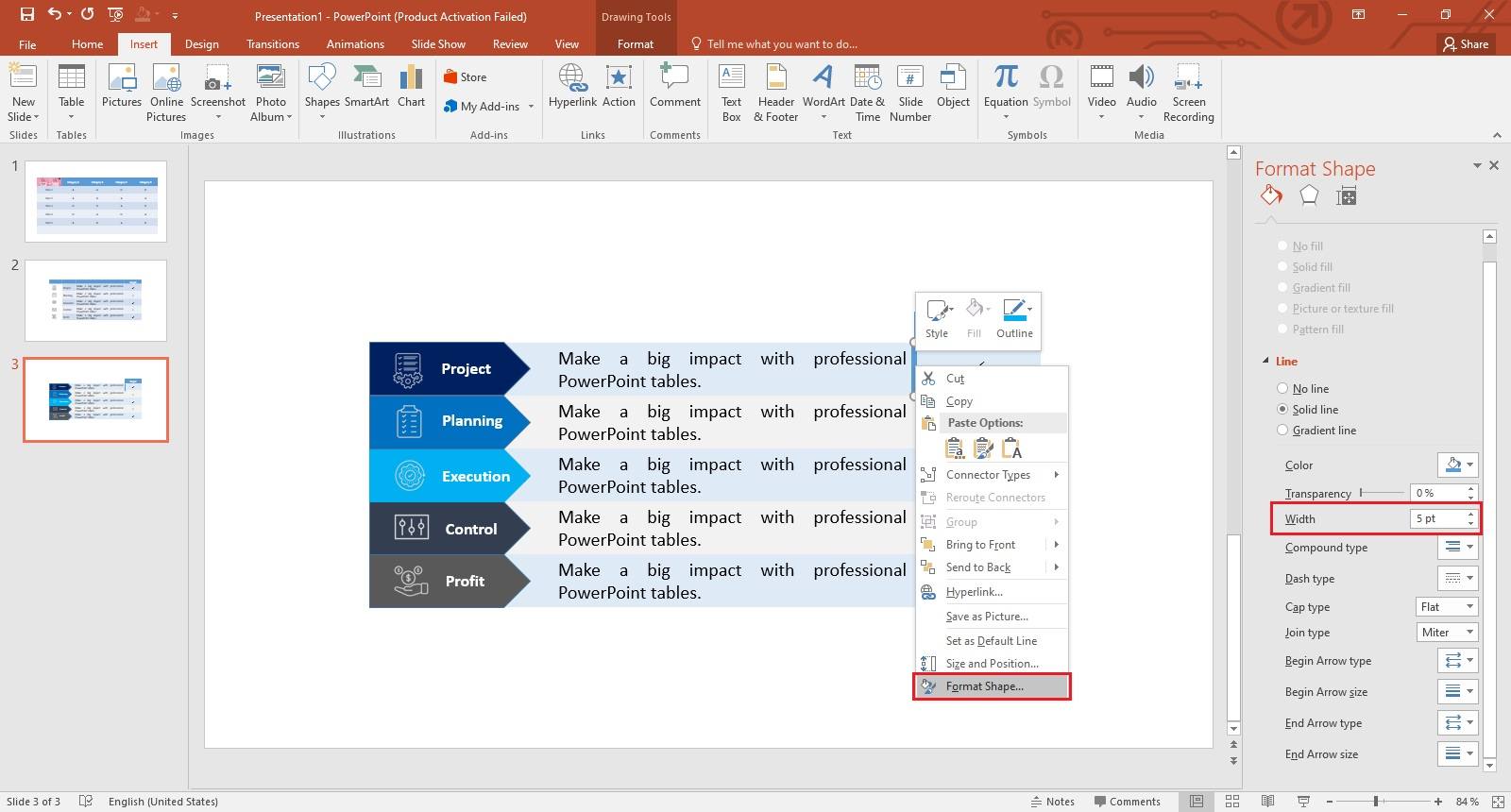This screenshot has width=1511, height=812.
Task: Open Connector Types submenu
Action: 992,474
